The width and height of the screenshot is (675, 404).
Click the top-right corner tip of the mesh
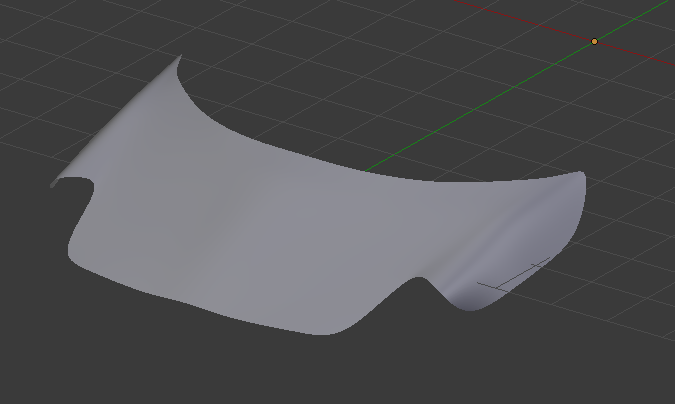582,174
